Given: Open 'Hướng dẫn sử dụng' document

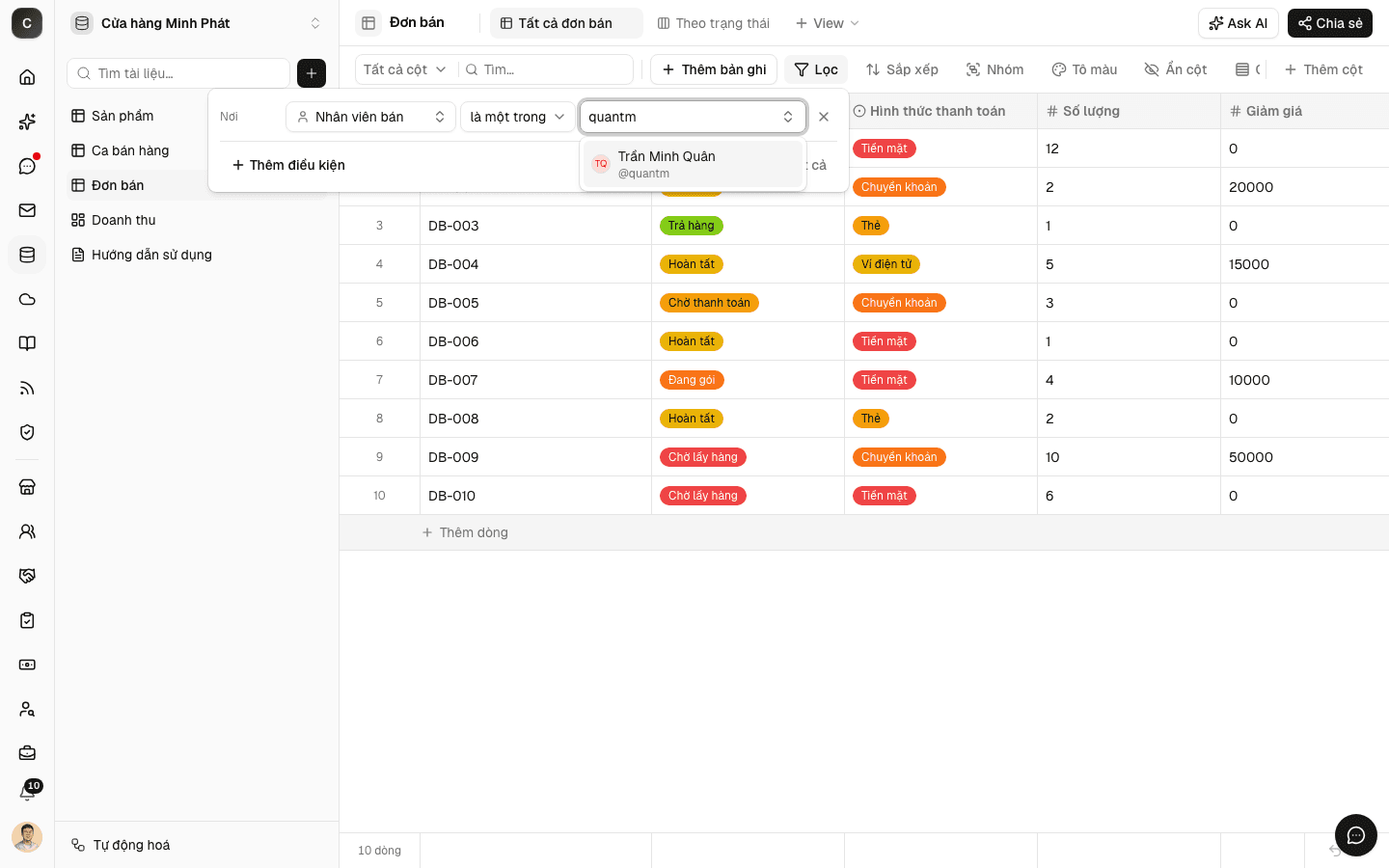Looking at the screenshot, I should [151, 255].
